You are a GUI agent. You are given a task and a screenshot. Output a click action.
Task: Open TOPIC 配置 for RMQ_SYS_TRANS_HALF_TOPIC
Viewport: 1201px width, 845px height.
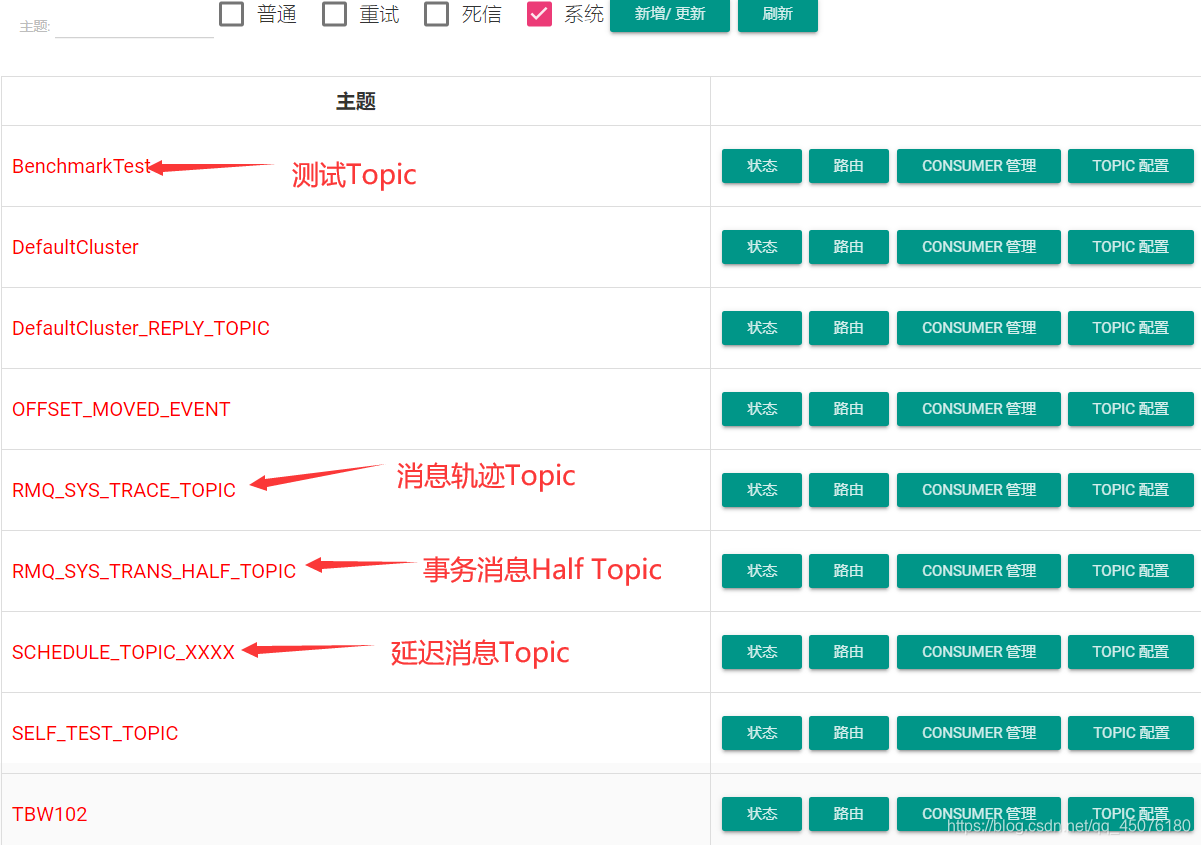pos(1131,571)
